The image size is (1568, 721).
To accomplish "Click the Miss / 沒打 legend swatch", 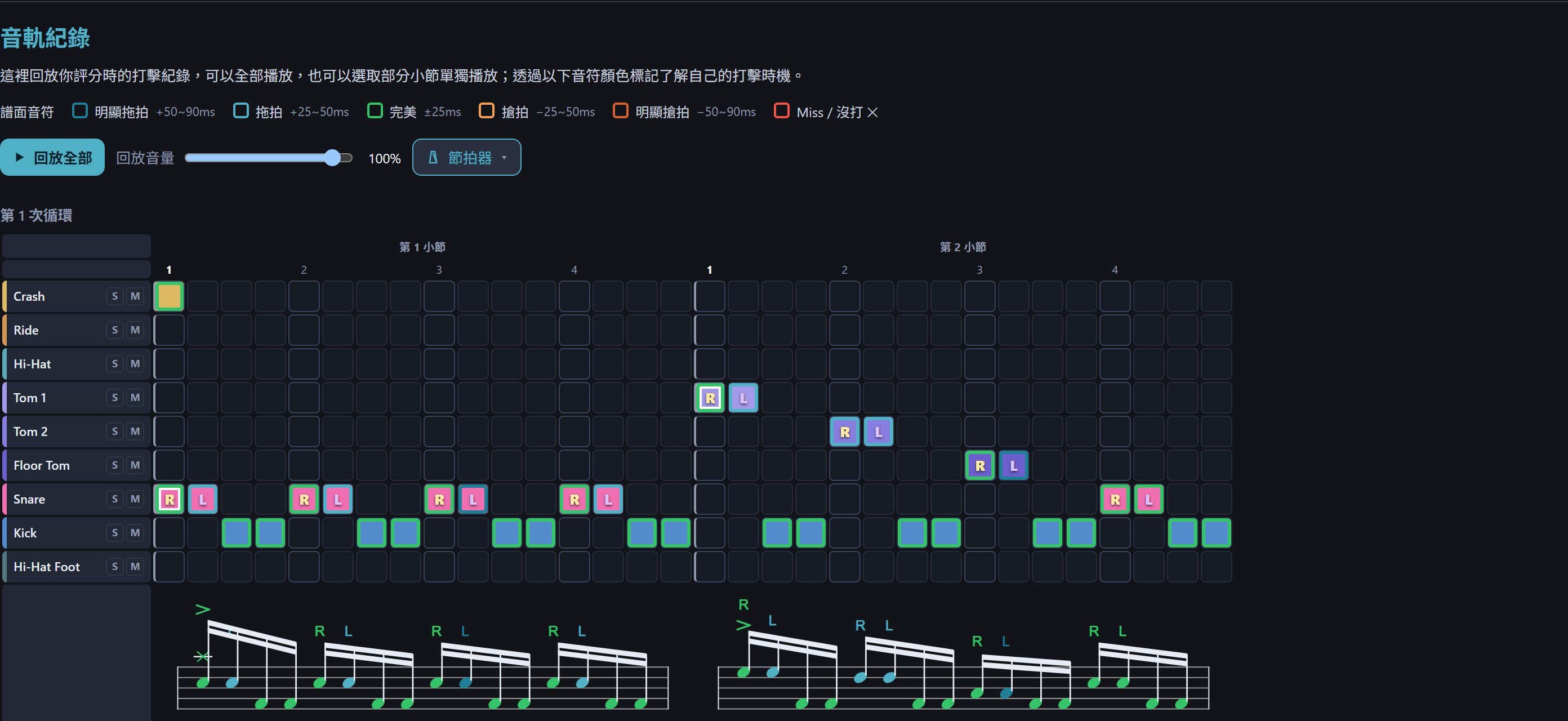I will (782, 111).
